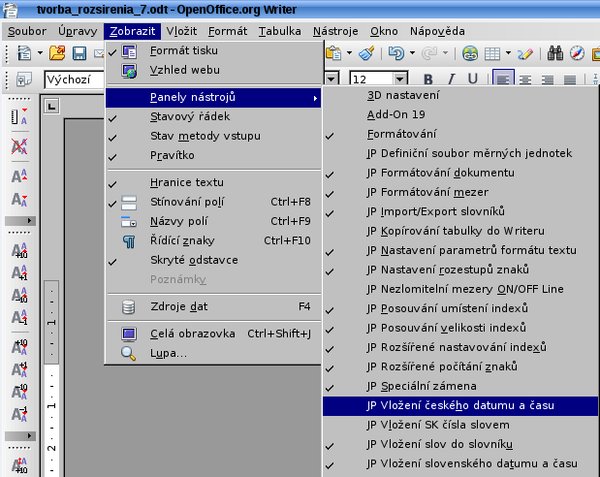Open Lupa... zoom dialog
The image size is (600, 477).
214,353
